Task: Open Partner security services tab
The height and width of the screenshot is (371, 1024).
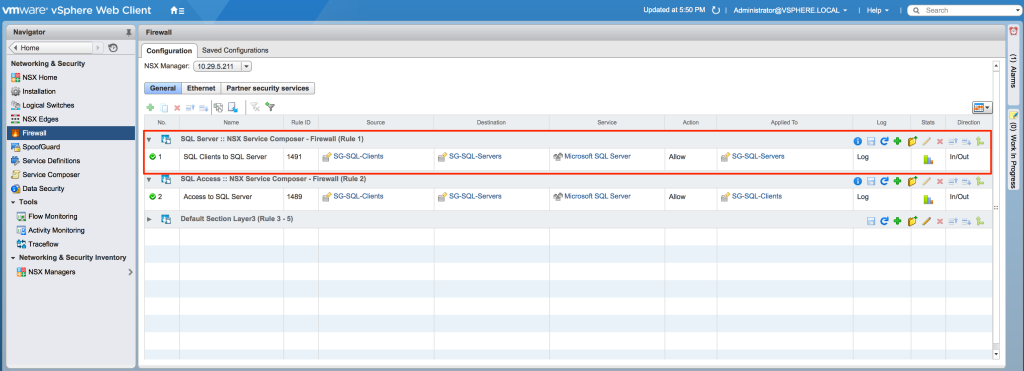Action: [x=268, y=88]
